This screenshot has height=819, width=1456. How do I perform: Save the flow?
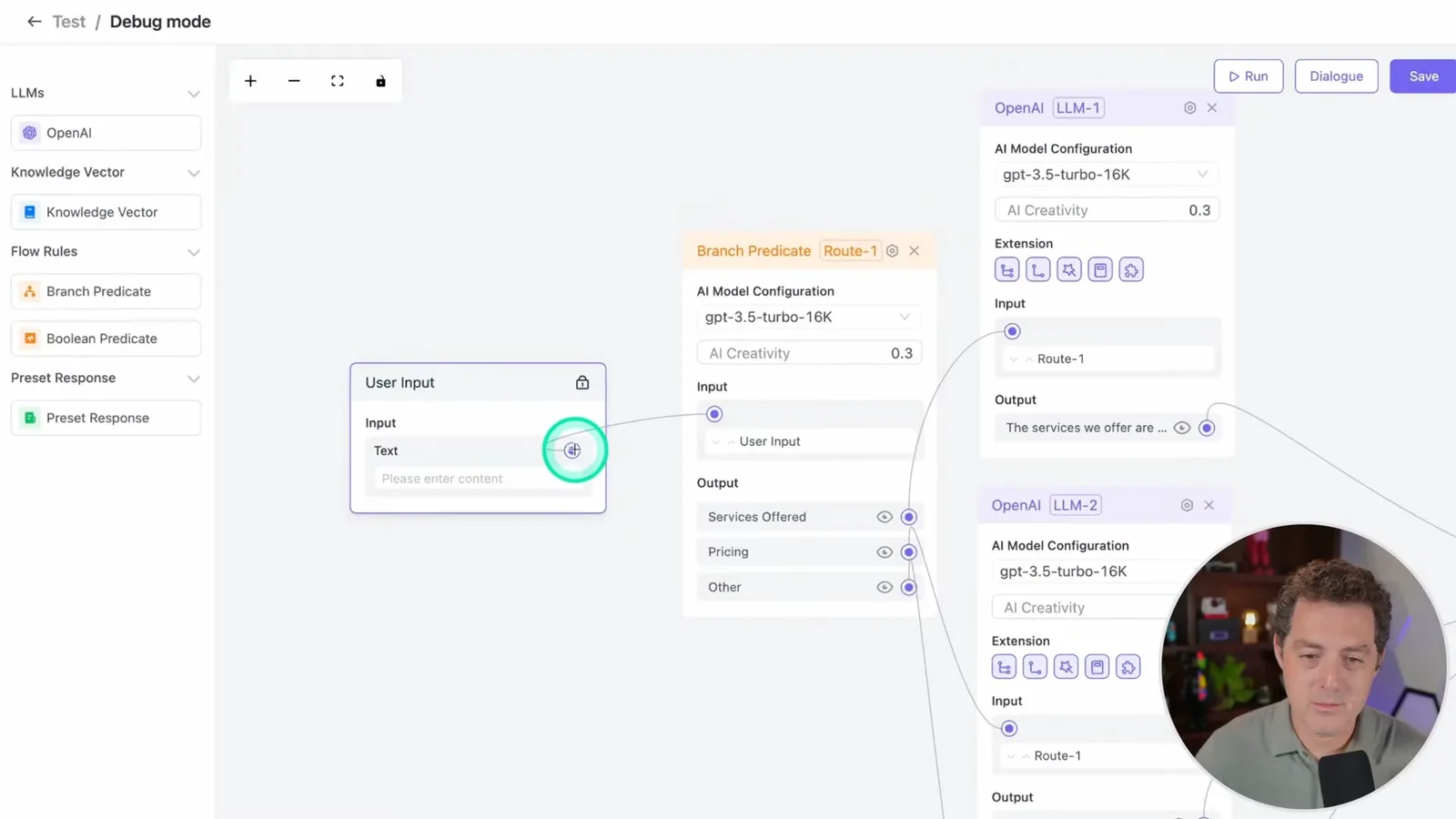[x=1423, y=76]
